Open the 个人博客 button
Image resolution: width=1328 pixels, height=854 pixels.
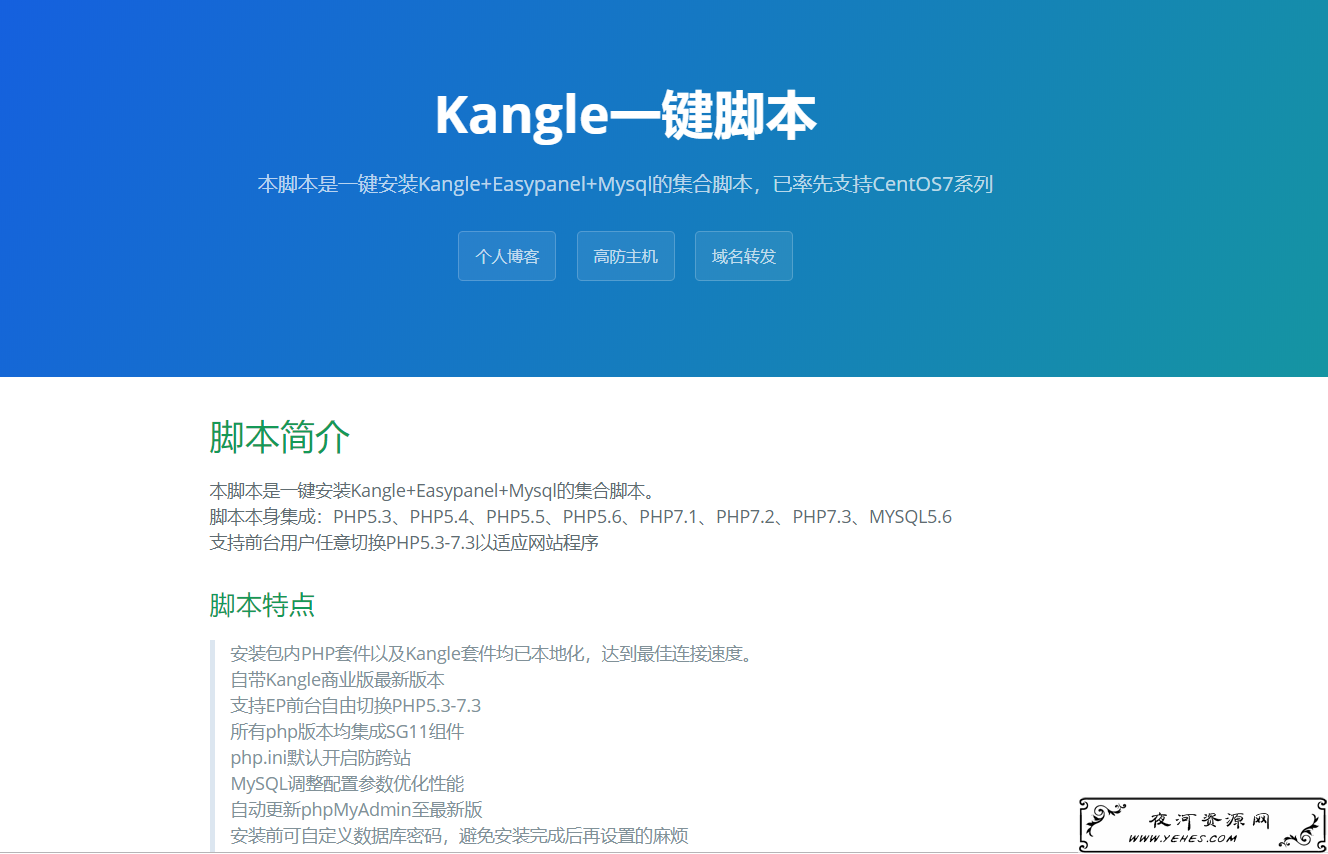point(507,256)
